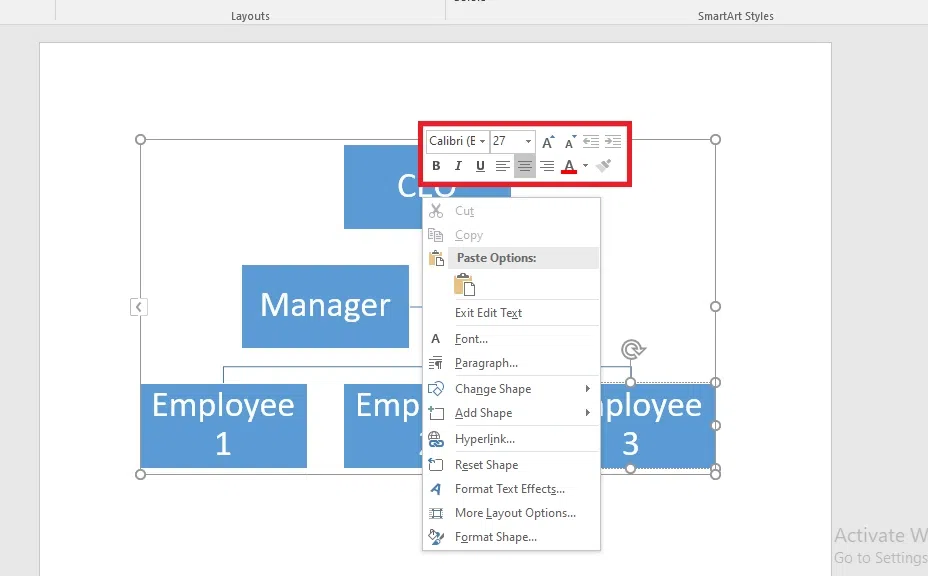Image resolution: width=928 pixels, height=576 pixels.
Task: Click the More Layout Options icon
Action: pyautogui.click(x=436, y=513)
